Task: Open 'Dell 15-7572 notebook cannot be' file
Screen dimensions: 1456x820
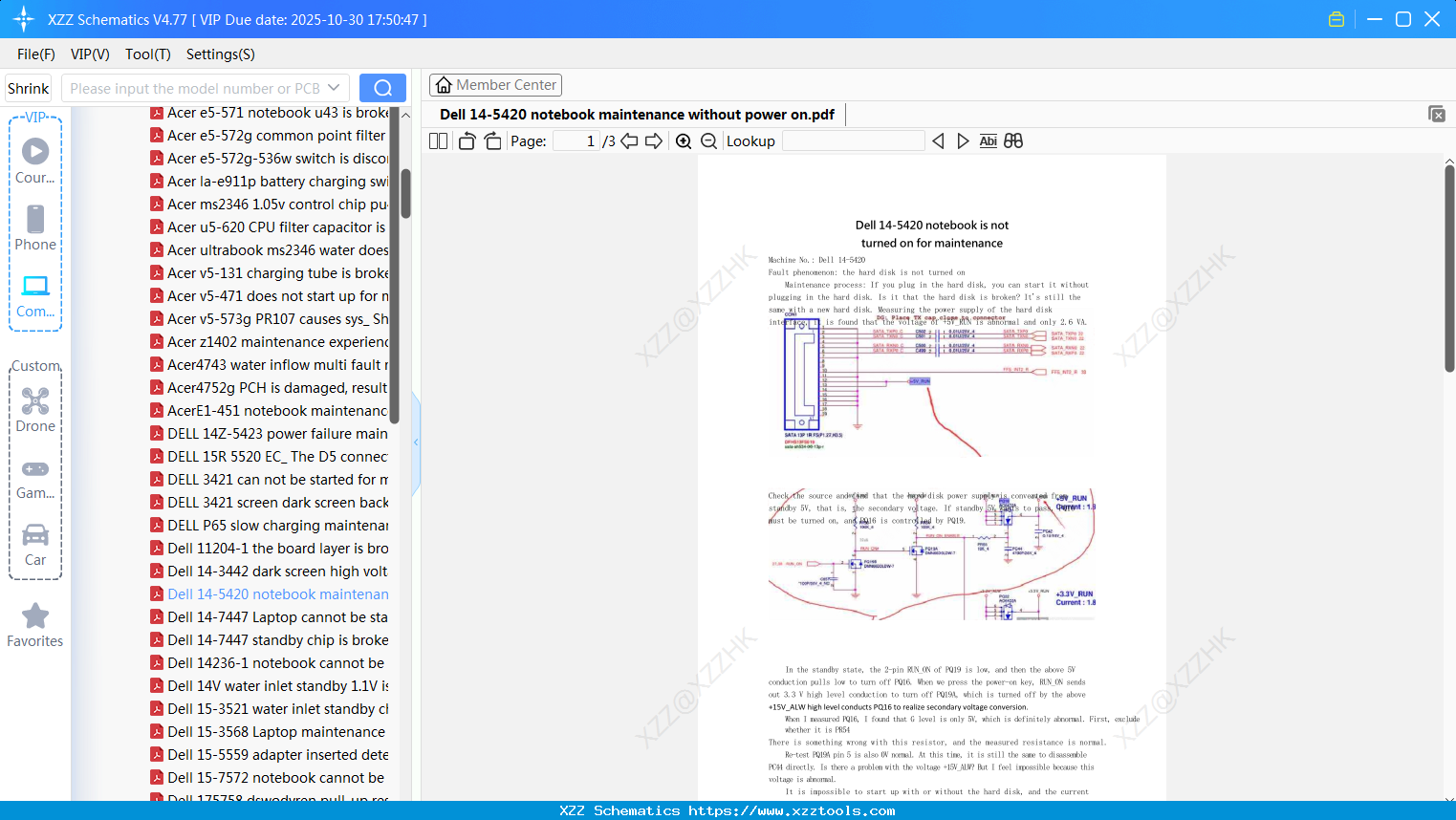Action: [x=269, y=778]
